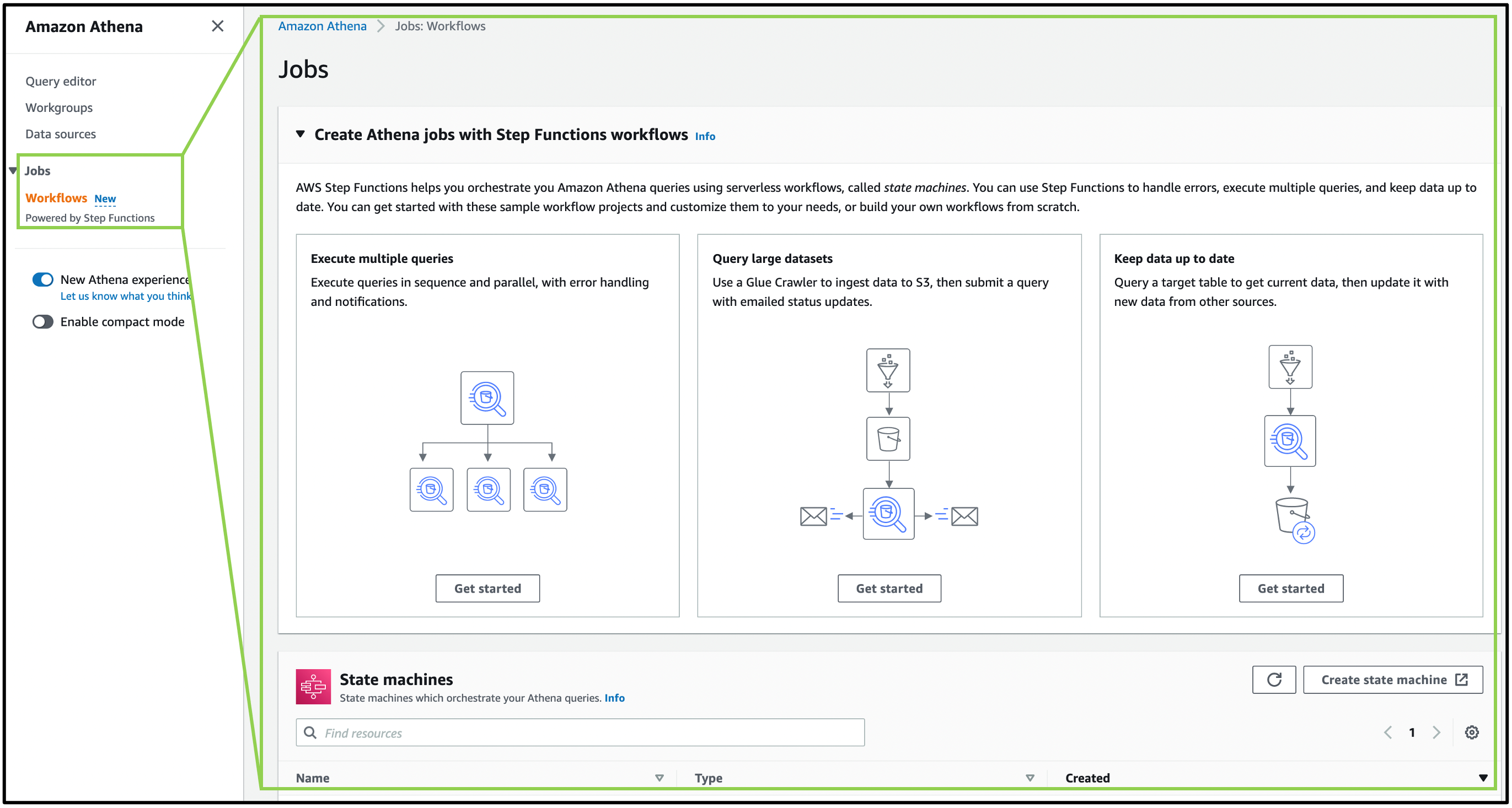This screenshot has width=1512, height=808.
Task: Open the Name column sort dropdown
Action: coord(658,778)
